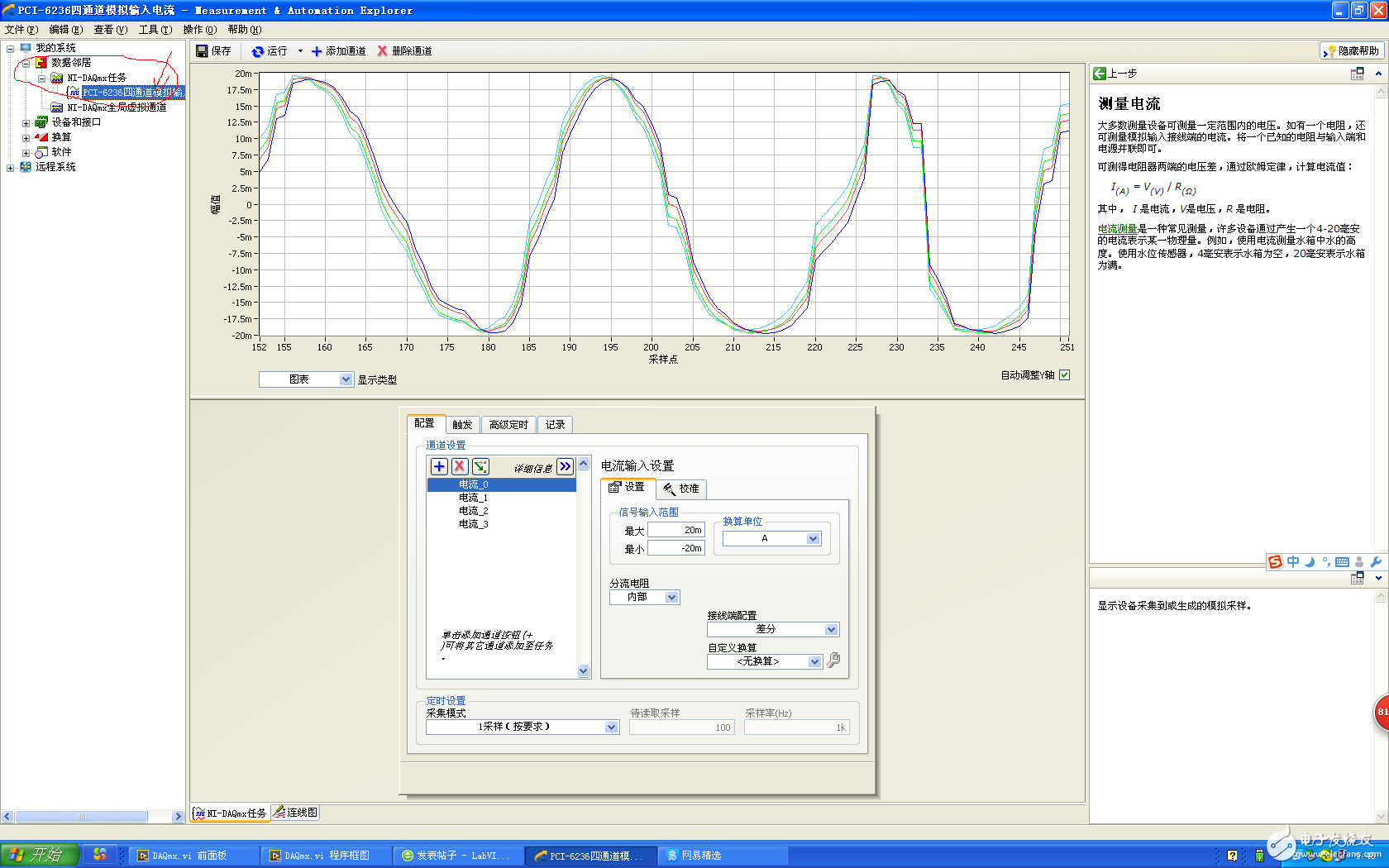Viewport: 1389px width, 868px height.
Task: Open custom scale editor wrench icon
Action: pos(833,660)
